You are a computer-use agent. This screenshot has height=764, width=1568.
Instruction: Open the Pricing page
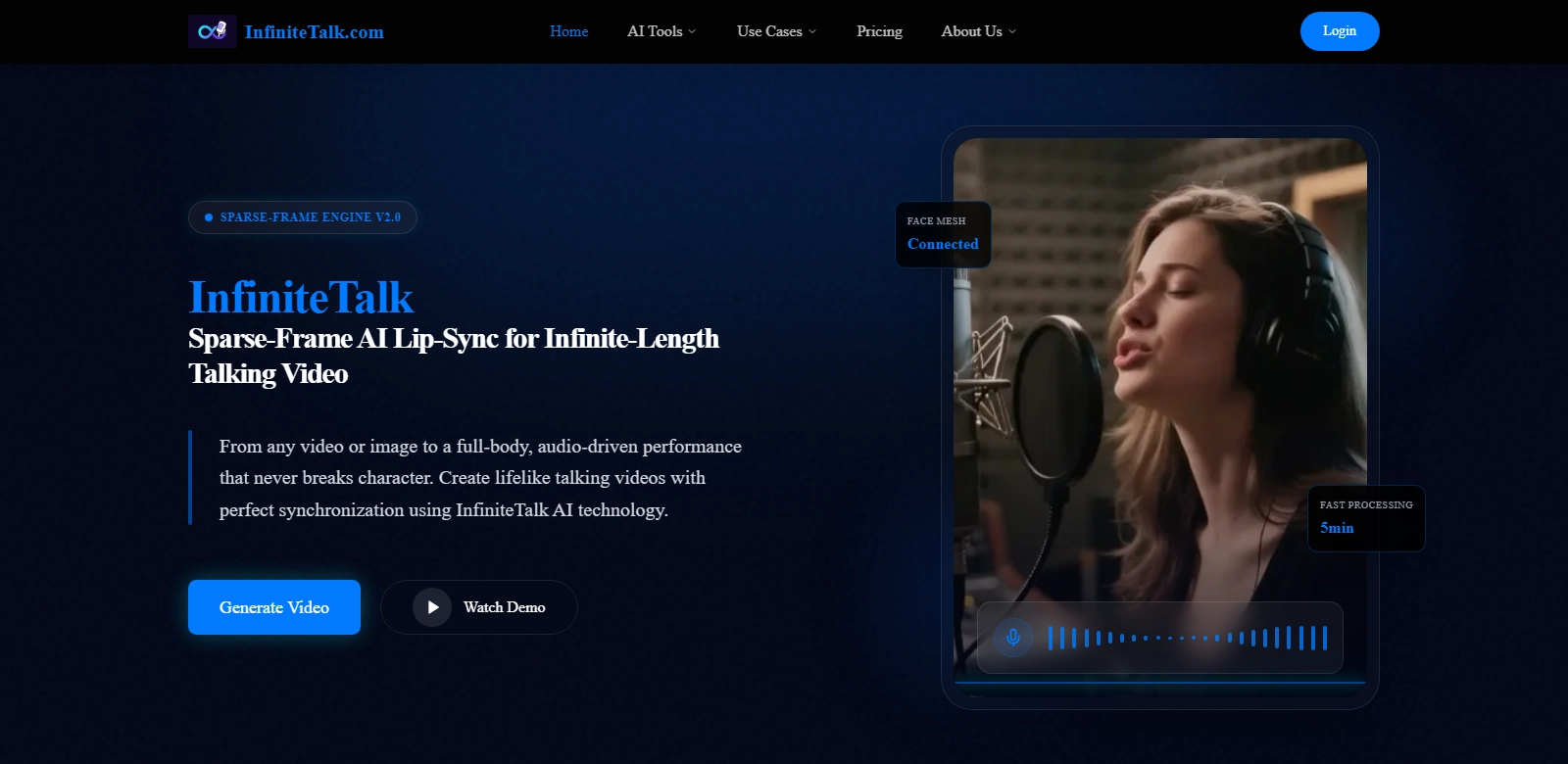(879, 31)
